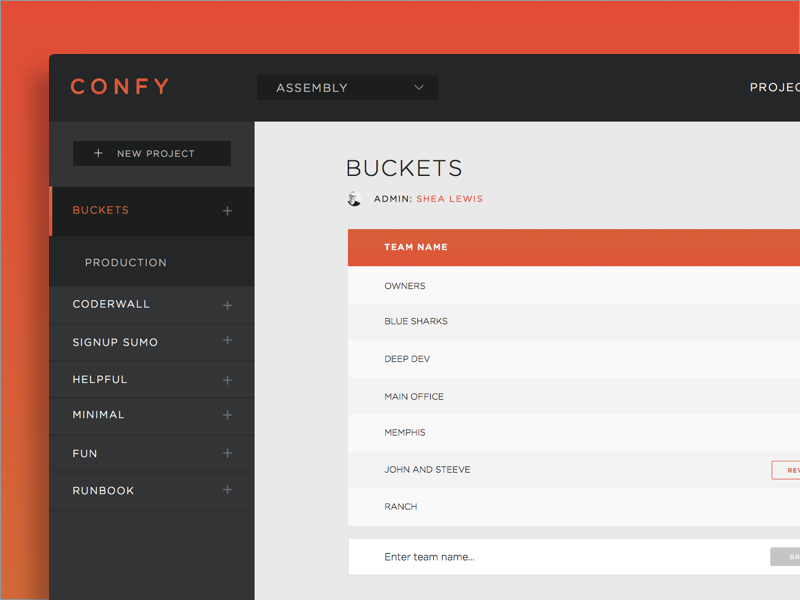The height and width of the screenshot is (600, 800).
Task: Select the MEMPHIS team row
Action: pos(574,433)
